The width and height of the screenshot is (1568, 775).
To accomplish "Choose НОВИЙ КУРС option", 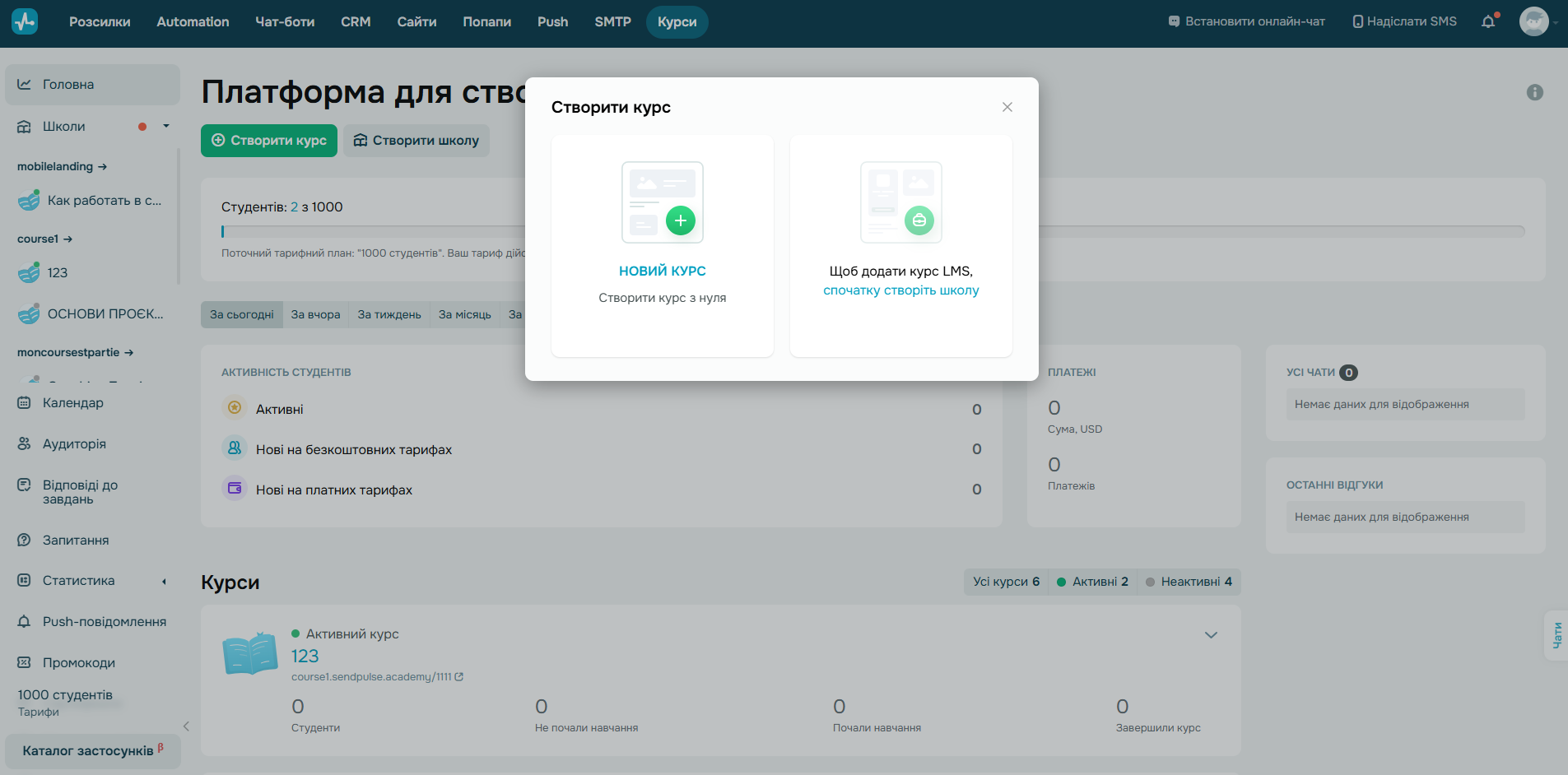I will (x=663, y=271).
